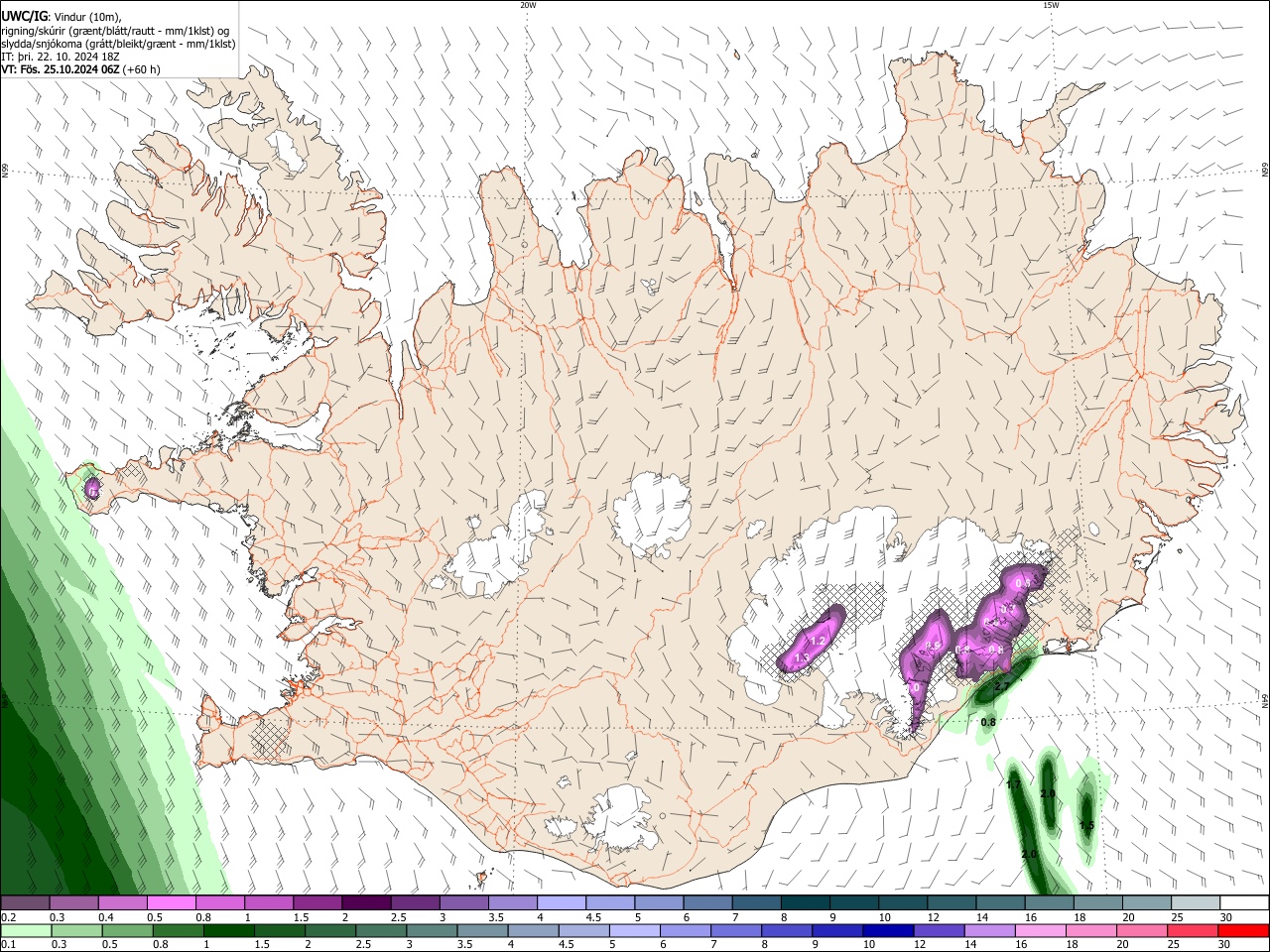The image size is (1270, 952).
Task: Click the 1.7 offshore rainfall value
Action: 1014,784
